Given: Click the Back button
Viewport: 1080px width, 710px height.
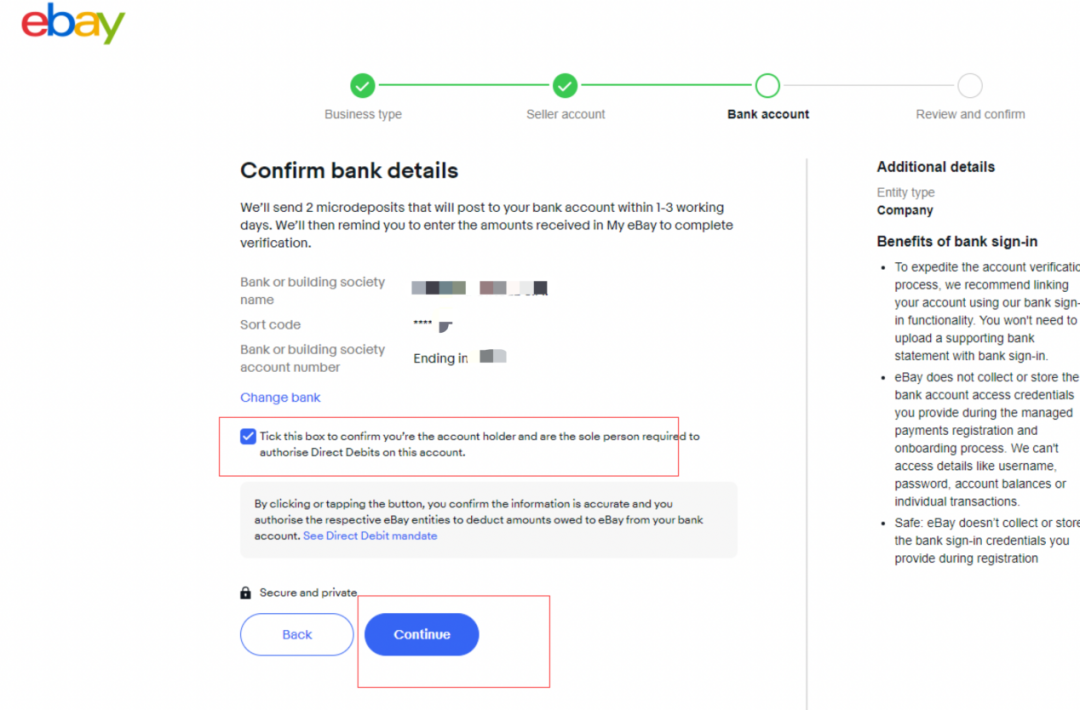Looking at the screenshot, I should (296, 634).
